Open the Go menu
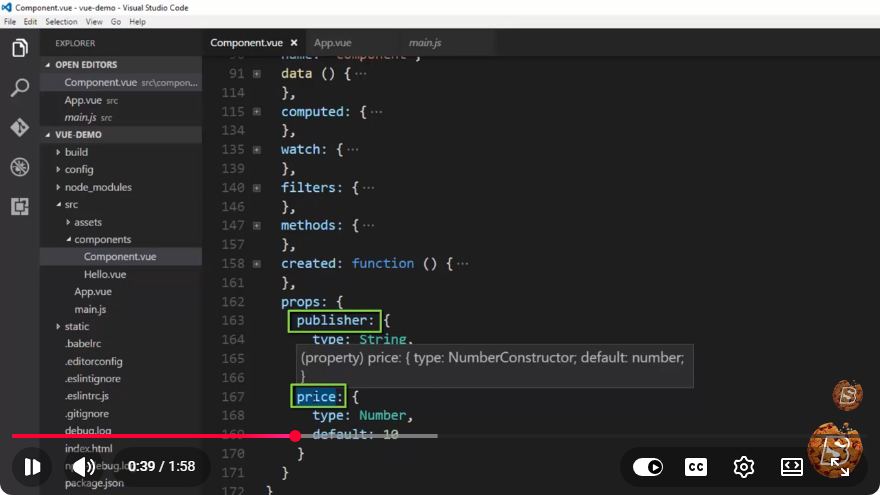 (x=116, y=22)
